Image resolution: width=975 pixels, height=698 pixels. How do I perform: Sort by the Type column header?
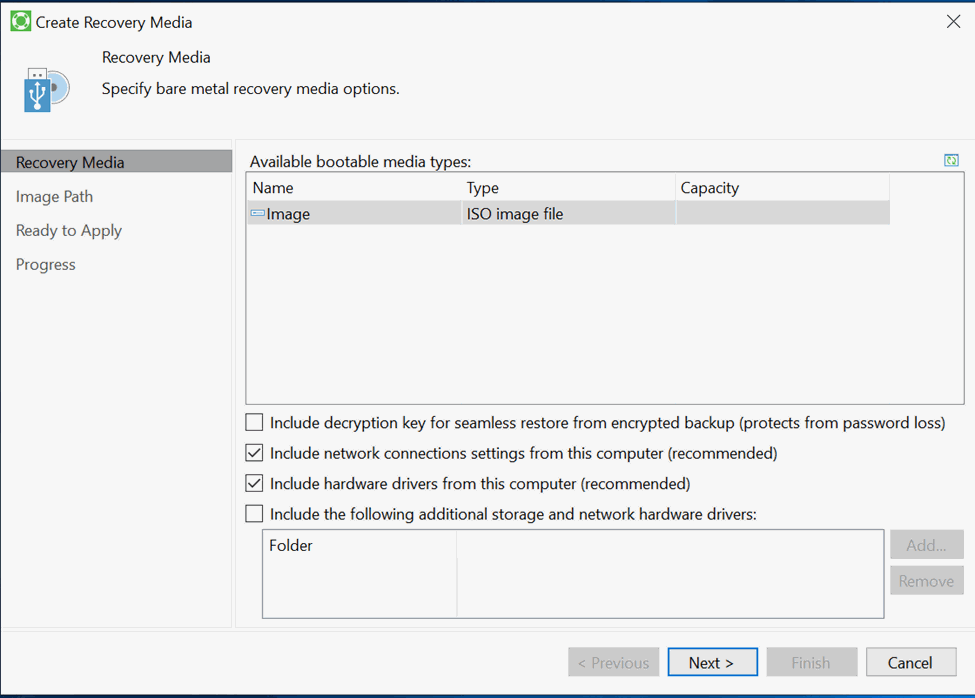click(x=568, y=188)
